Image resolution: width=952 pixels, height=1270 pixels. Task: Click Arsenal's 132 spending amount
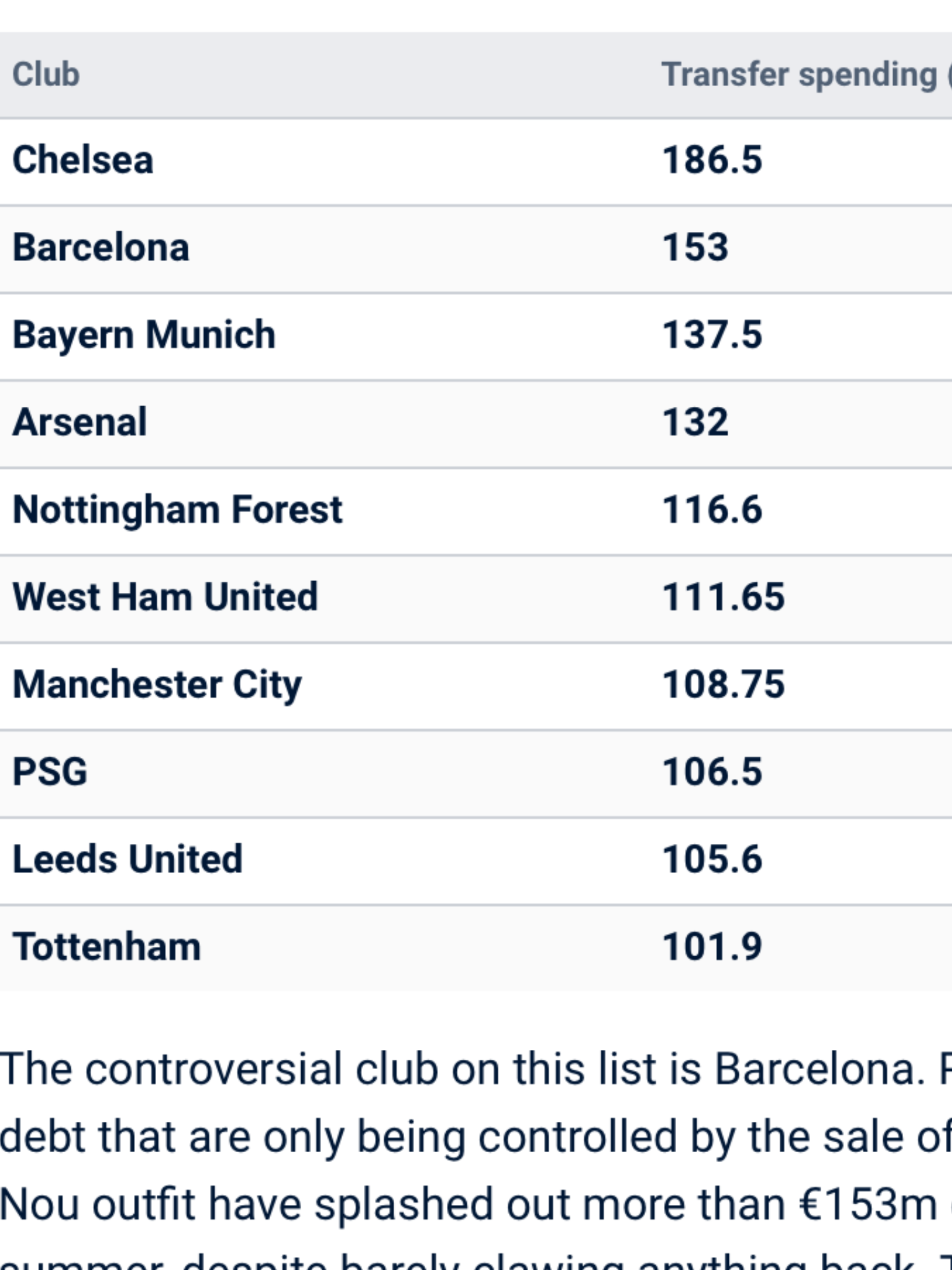pyautogui.click(x=695, y=422)
